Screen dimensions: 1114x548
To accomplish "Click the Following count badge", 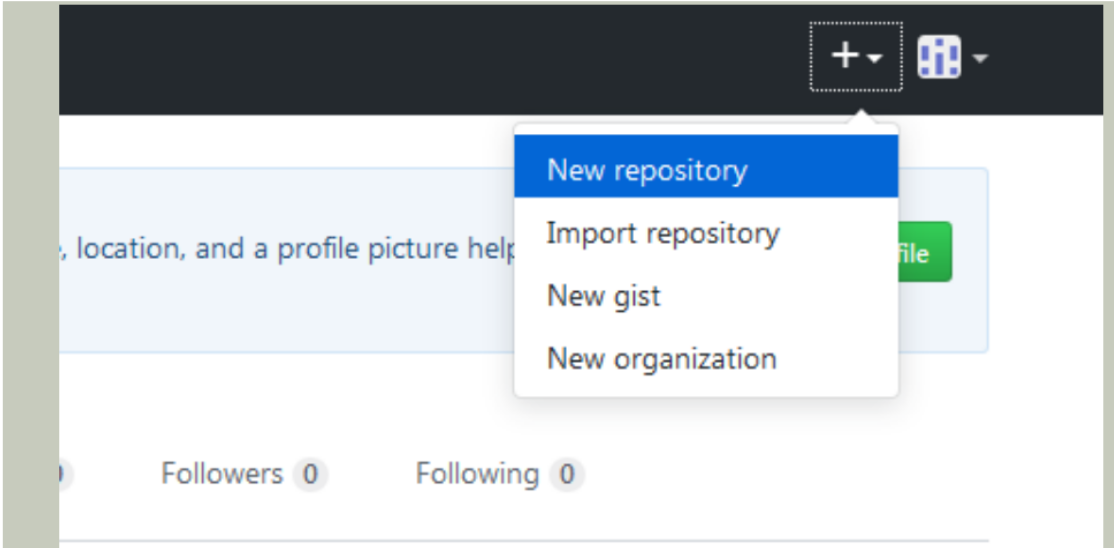I will tap(567, 474).
